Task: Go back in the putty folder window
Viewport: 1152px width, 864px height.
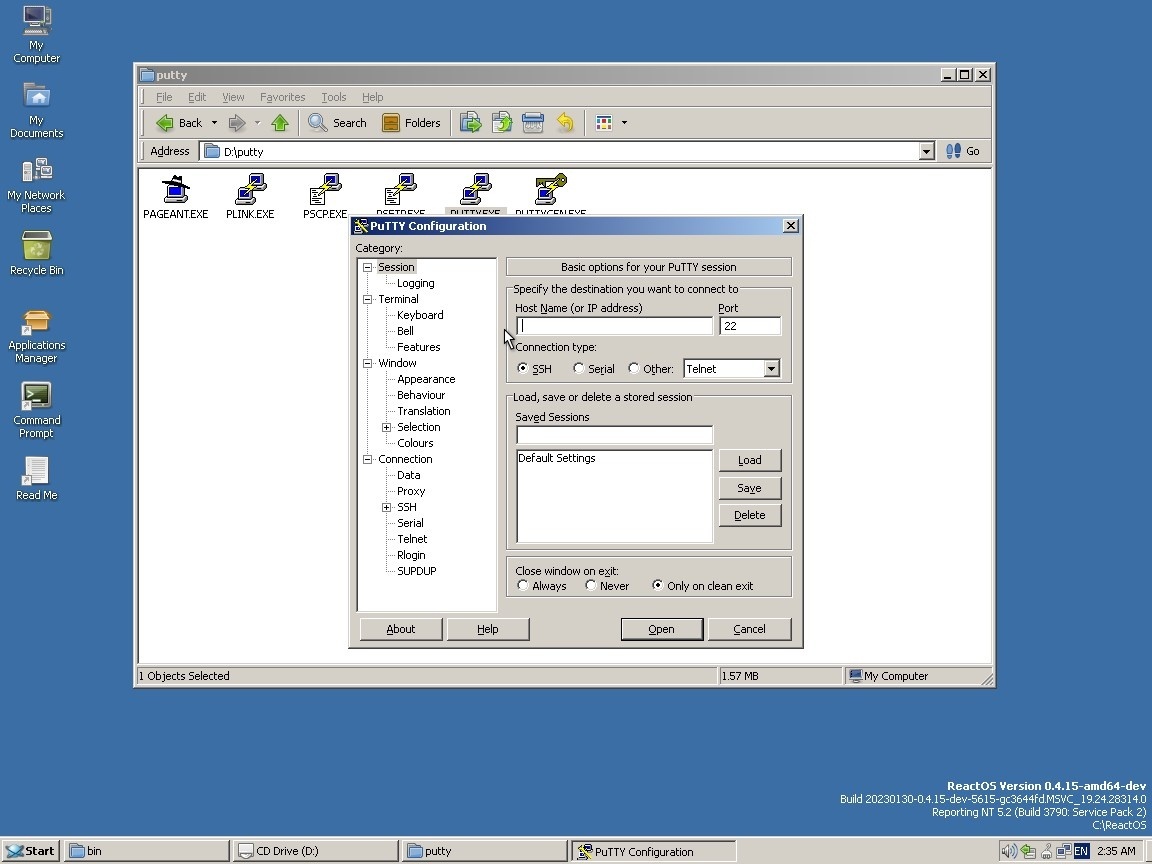Action: 179,123
